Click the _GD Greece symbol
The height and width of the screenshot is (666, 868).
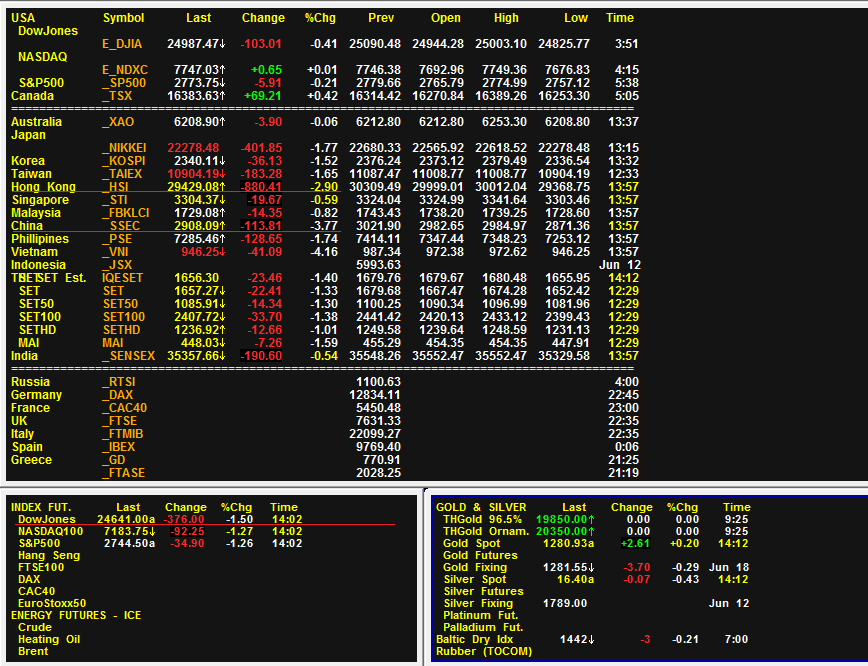pos(113,460)
